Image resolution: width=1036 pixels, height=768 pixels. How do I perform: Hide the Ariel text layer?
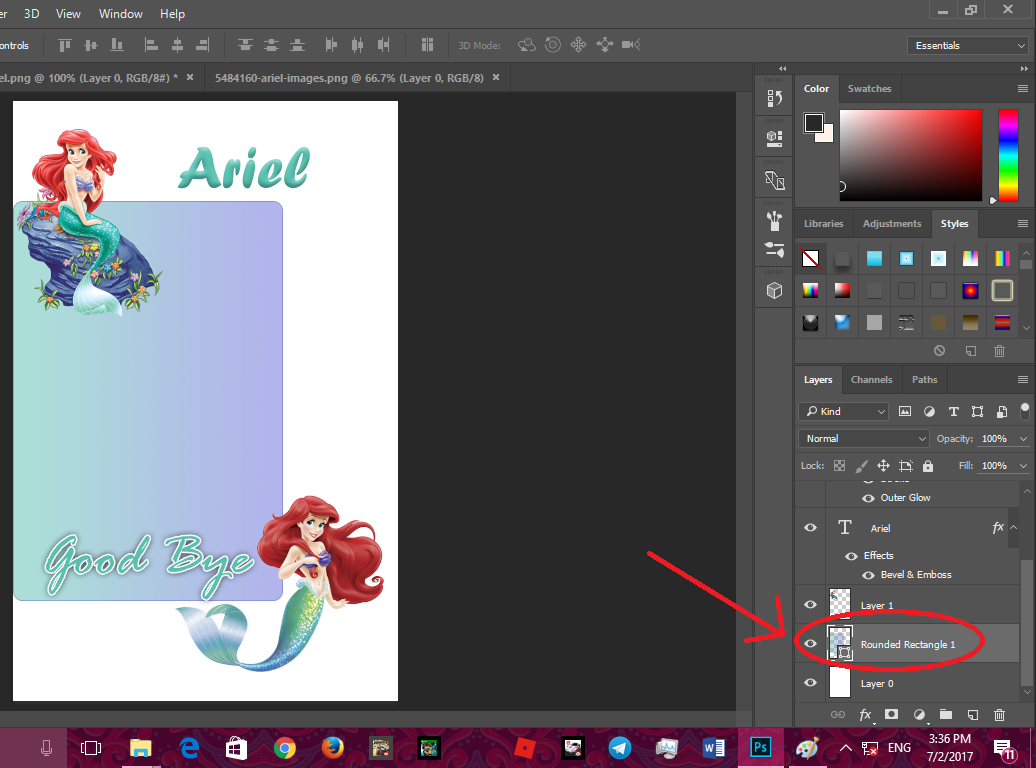(810, 527)
